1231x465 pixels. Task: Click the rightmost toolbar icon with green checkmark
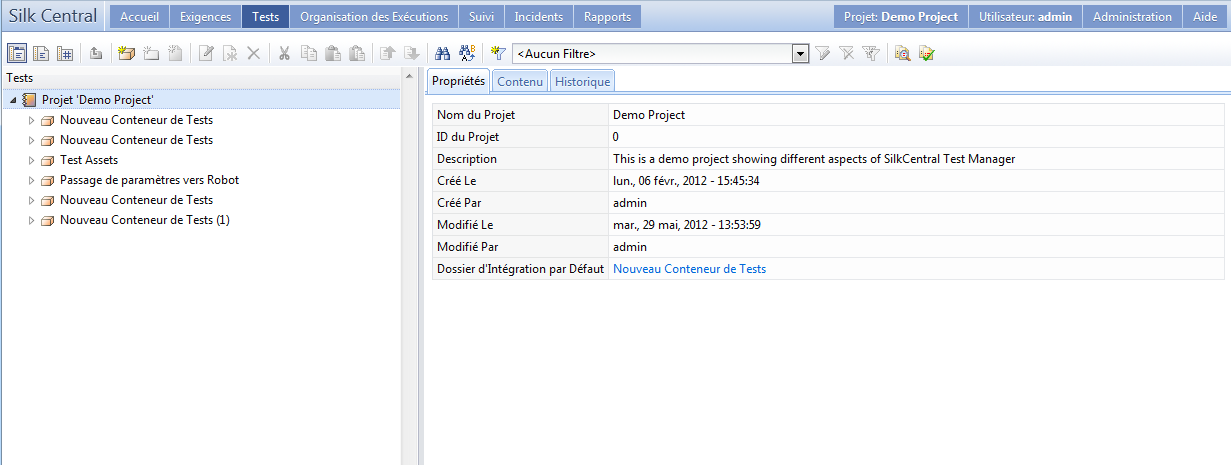pos(926,54)
